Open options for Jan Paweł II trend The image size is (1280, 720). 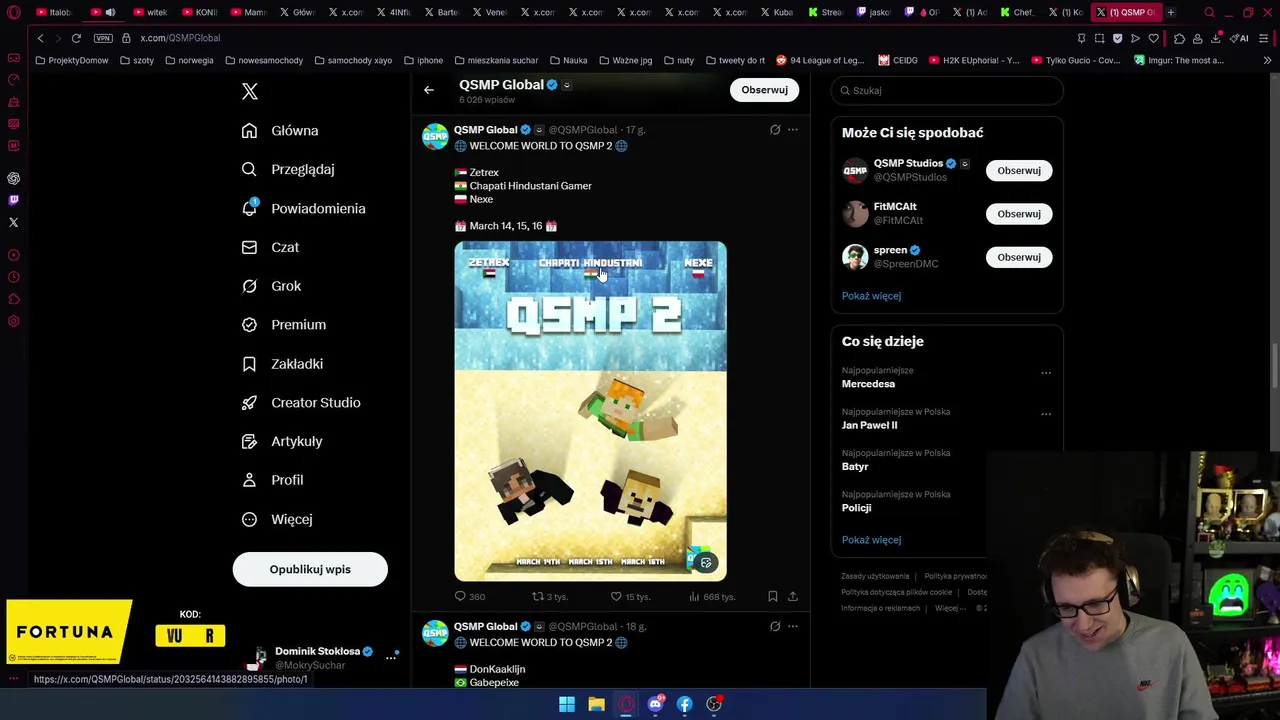(1046, 414)
